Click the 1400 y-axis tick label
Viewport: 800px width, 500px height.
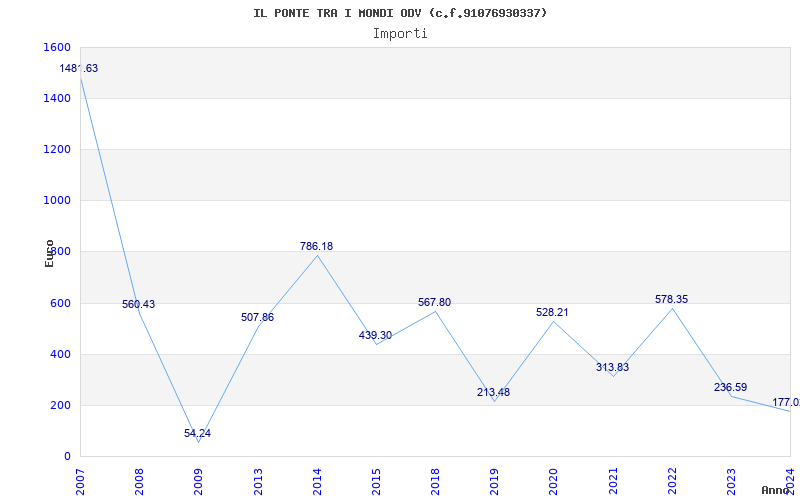[x=57, y=98]
